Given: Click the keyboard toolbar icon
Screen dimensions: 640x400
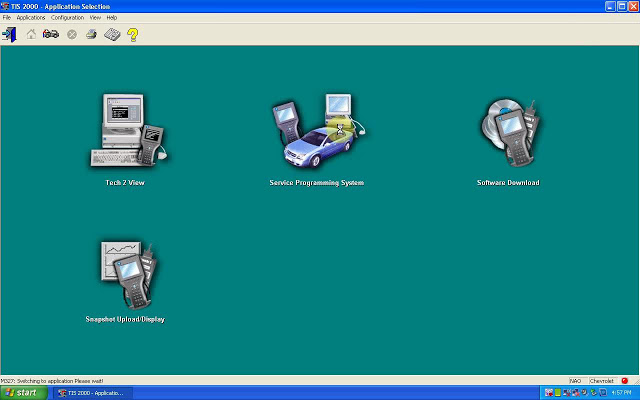Looking at the screenshot, I should click(x=112, y=34).
